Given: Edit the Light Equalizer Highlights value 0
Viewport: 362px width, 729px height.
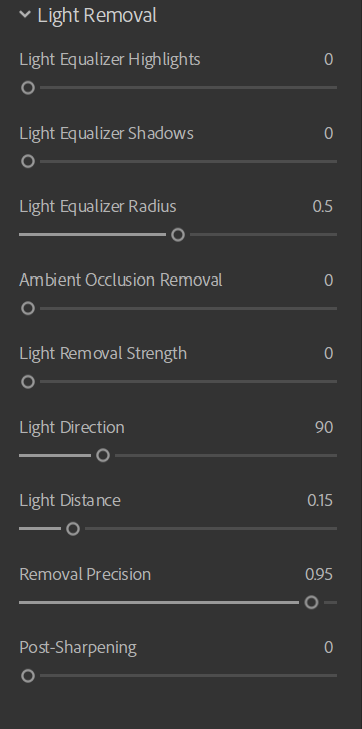Looking at the screenshot, I should coord(329,60).
